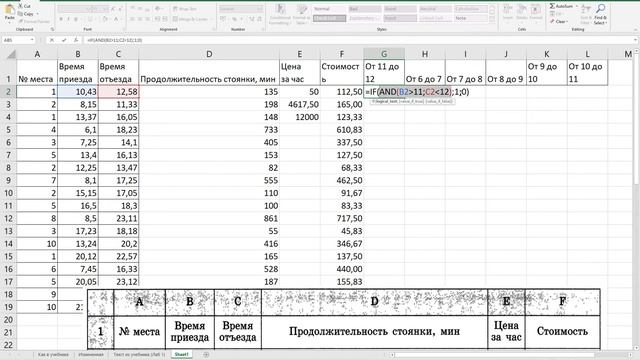Expand the formula bar with the chevron
The width and height of the screenshot is (640, 360).
636,40
